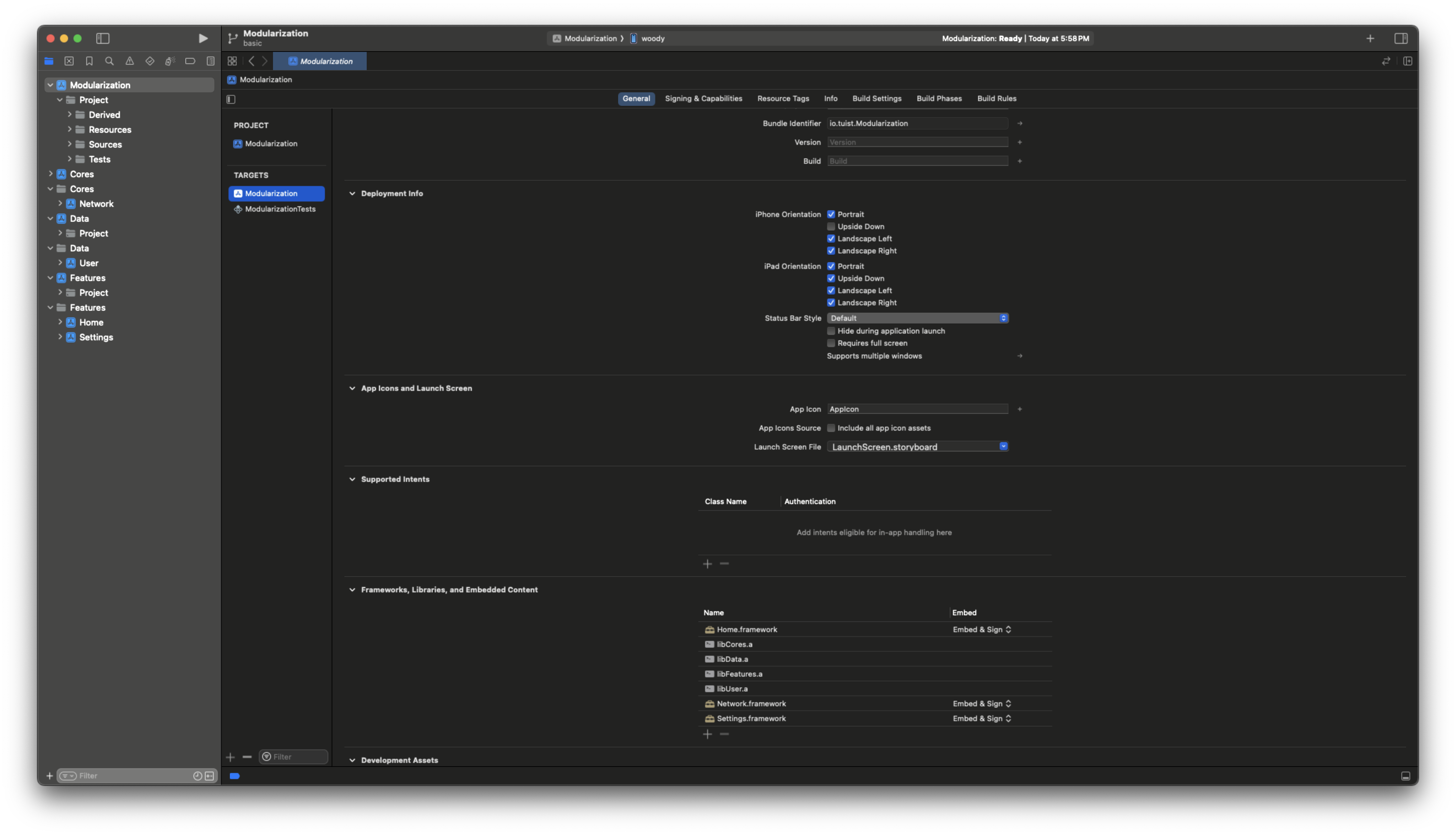1456x835 pixels.
Task: Open the Debug navigator icon
Action: 170,61
